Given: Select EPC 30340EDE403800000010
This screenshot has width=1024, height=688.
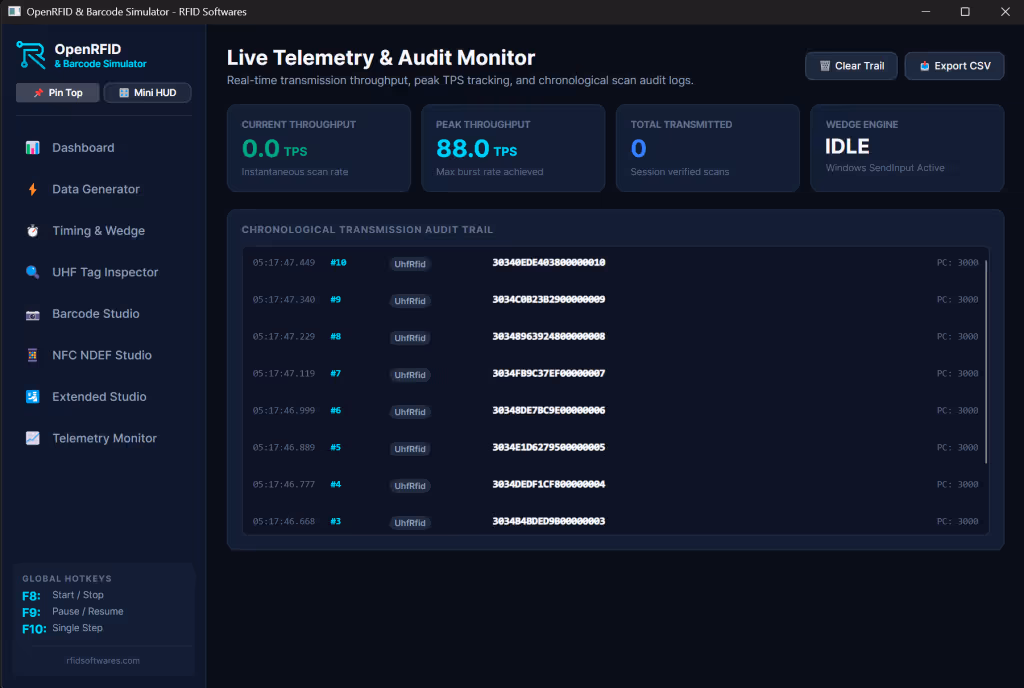Looking at the screenshot, I should tap(549, 262).
